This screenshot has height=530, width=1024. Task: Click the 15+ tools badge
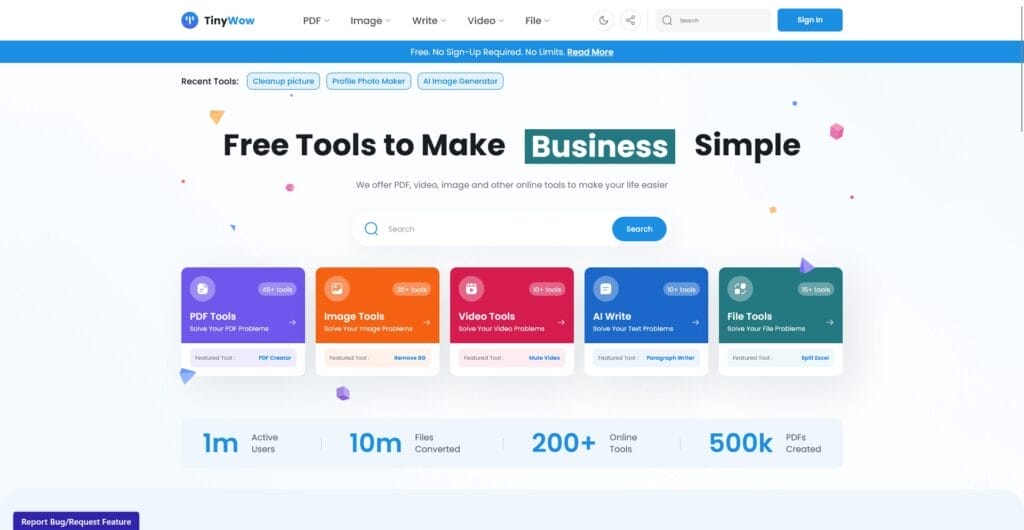click(815, 289)
